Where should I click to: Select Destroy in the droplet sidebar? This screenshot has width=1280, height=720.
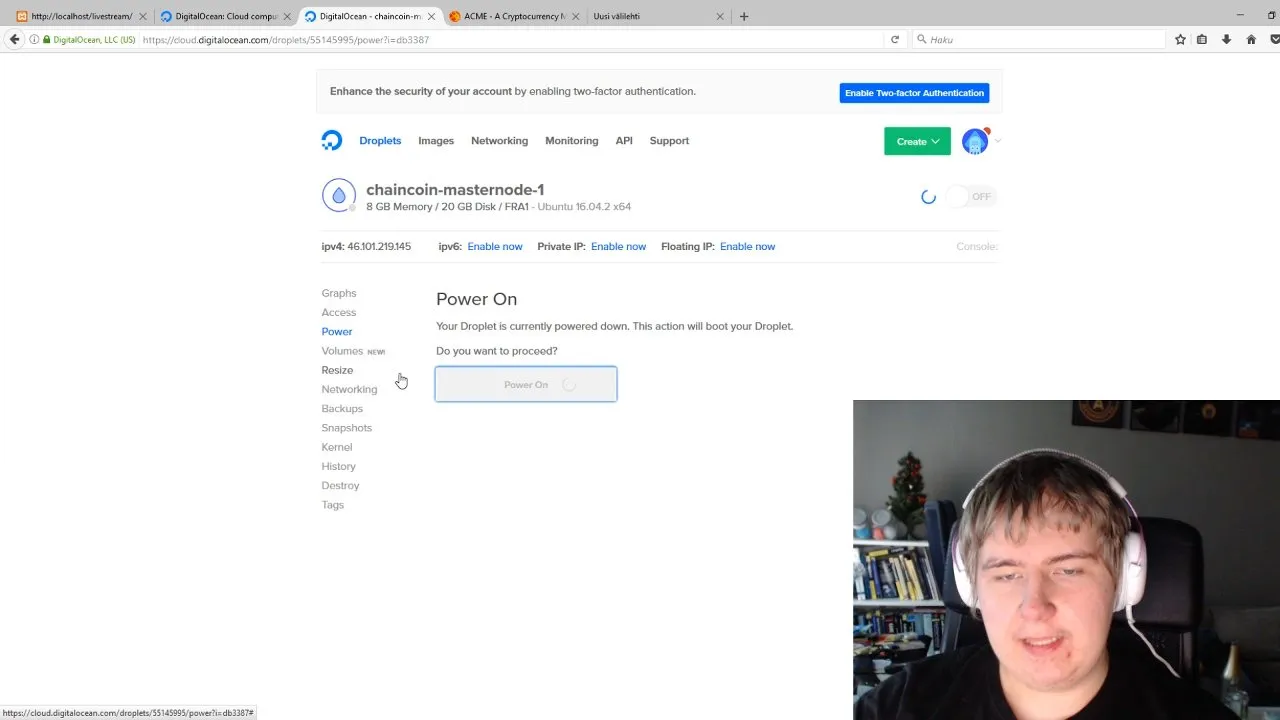pos(340,486)
